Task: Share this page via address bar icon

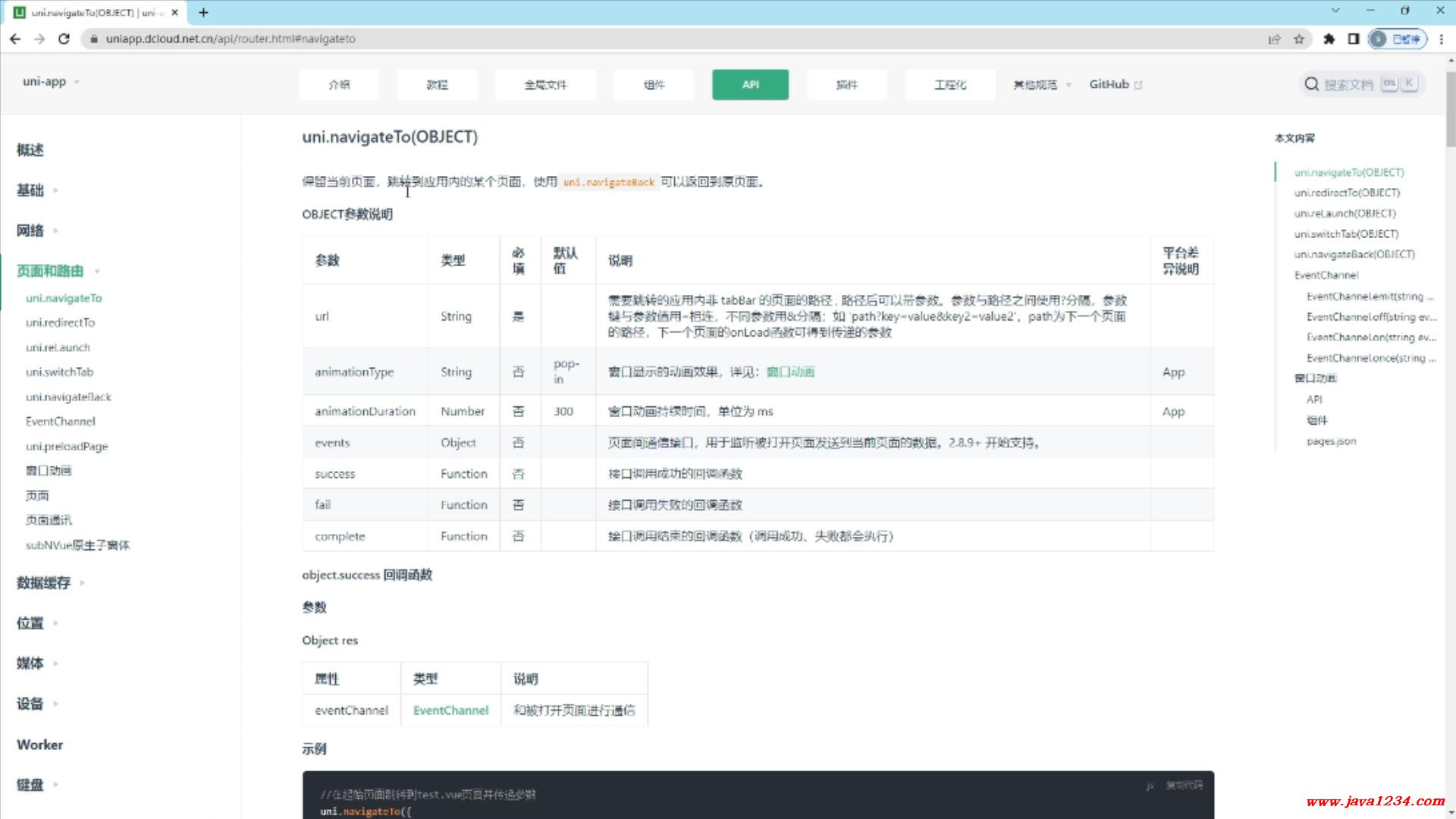Action: click(x=1274, y=39)
